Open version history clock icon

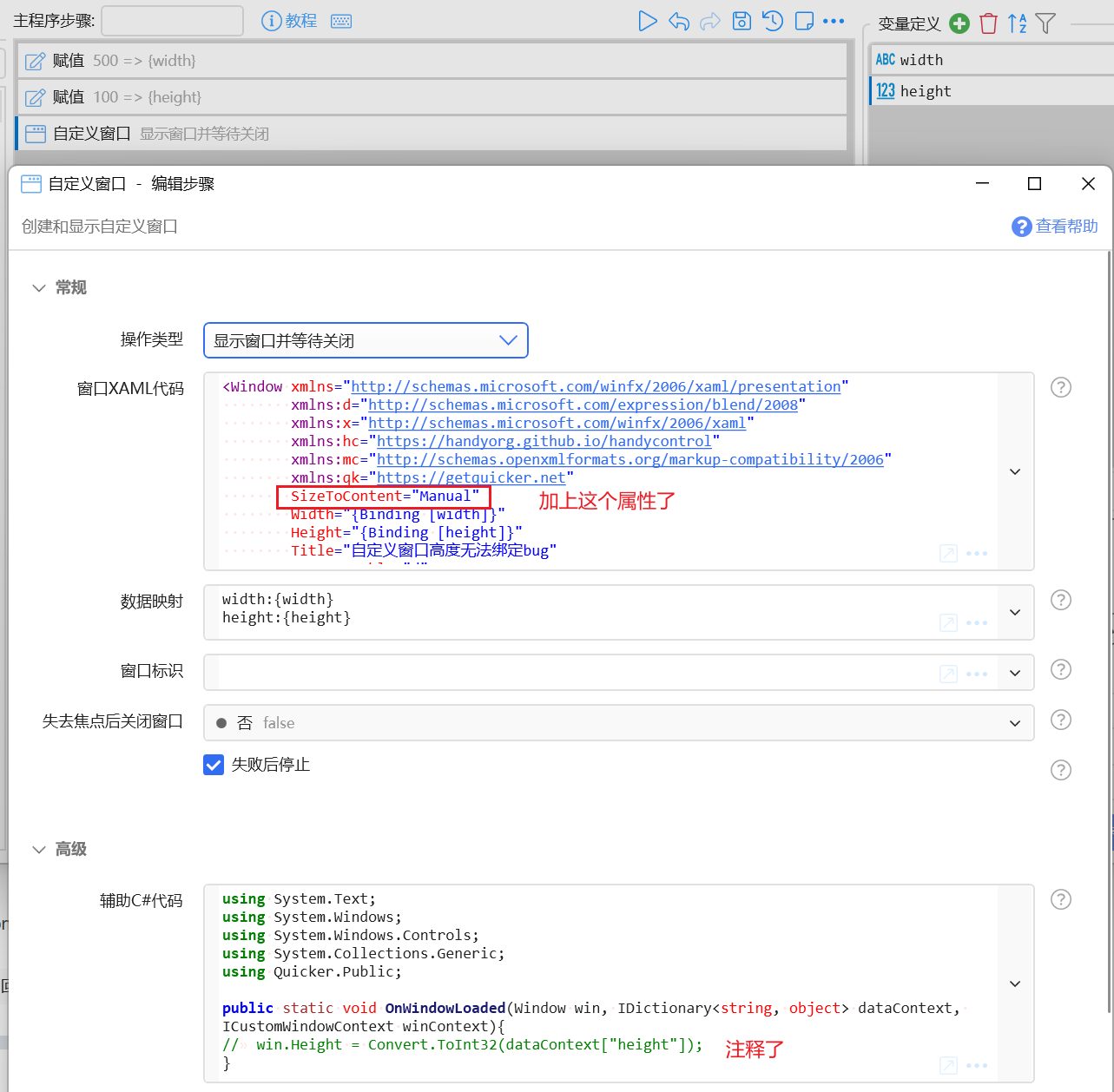773,21
